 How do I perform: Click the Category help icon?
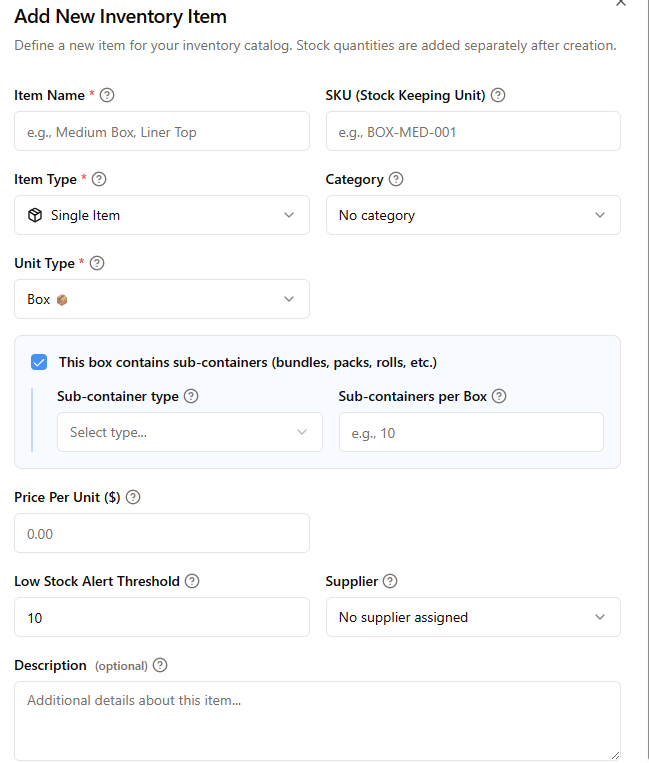click(x=396, y=180)
